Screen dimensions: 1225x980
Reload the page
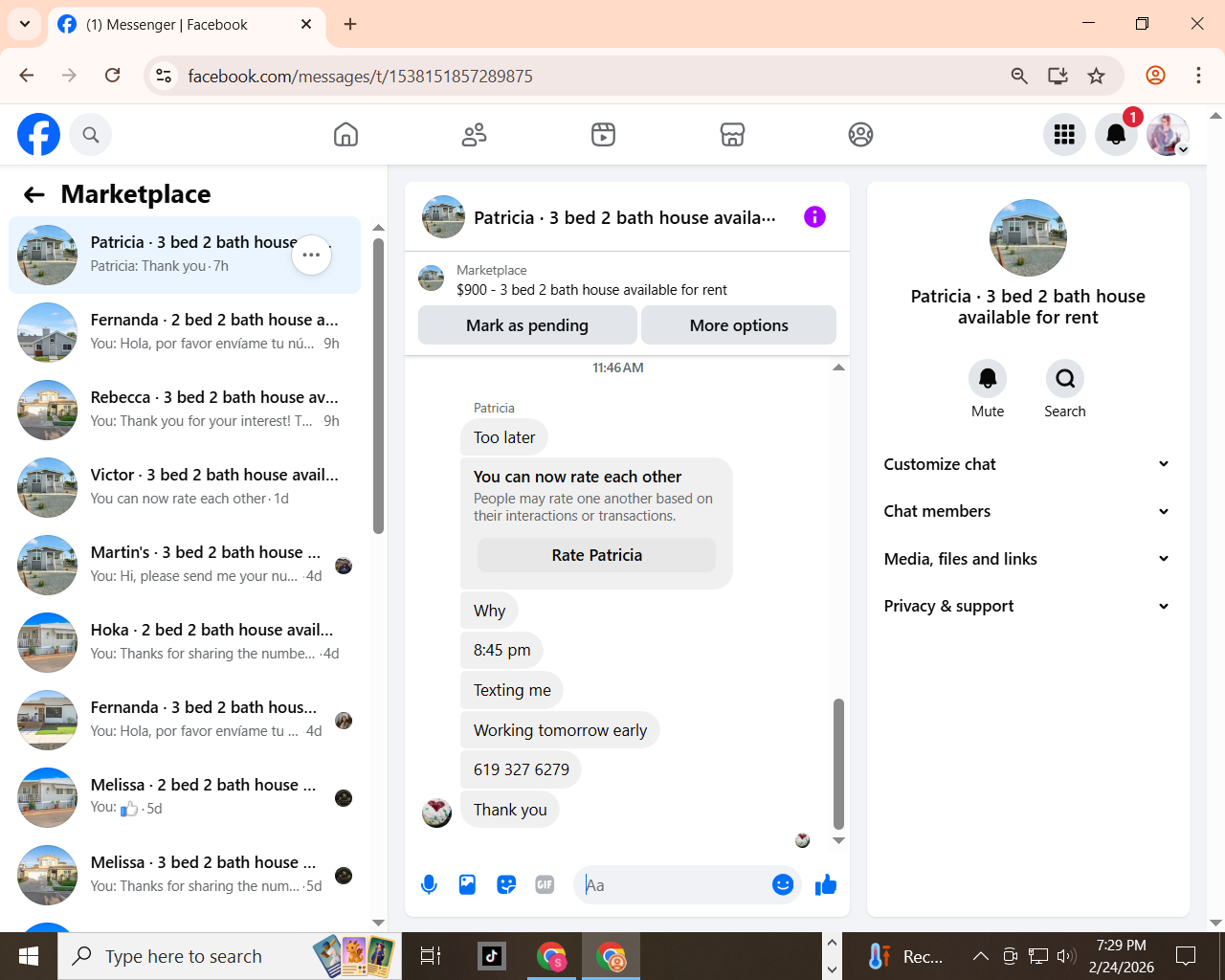(113, 76)
